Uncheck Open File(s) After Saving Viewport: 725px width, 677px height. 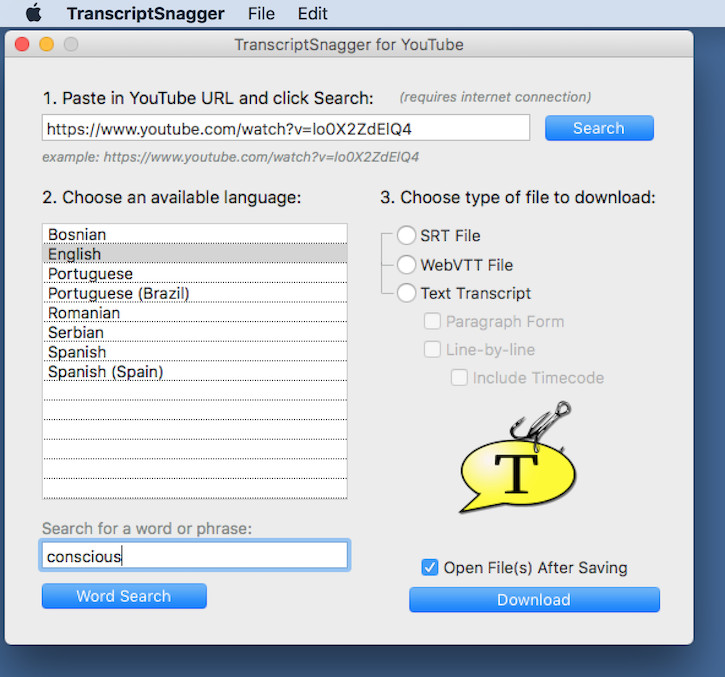click(x=430, y=567)
